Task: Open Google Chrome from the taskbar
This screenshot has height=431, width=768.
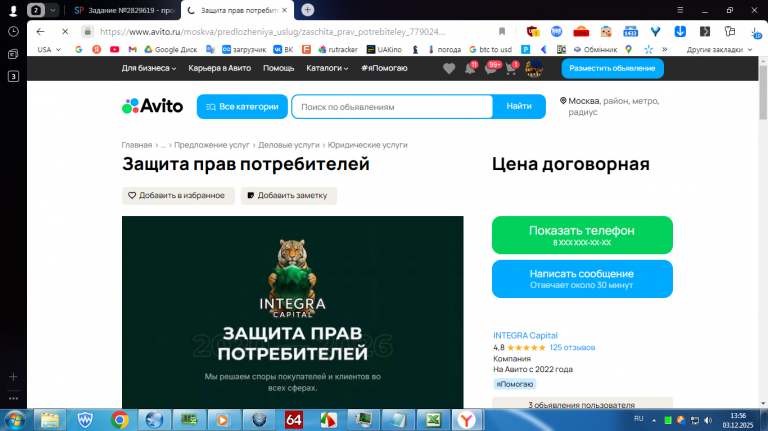Action: pos(120,420)
